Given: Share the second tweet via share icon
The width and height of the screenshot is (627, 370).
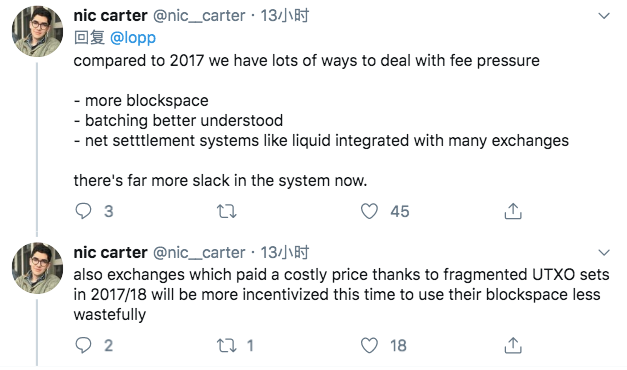Looking at the screenshot, I should [x=513, y=345].
